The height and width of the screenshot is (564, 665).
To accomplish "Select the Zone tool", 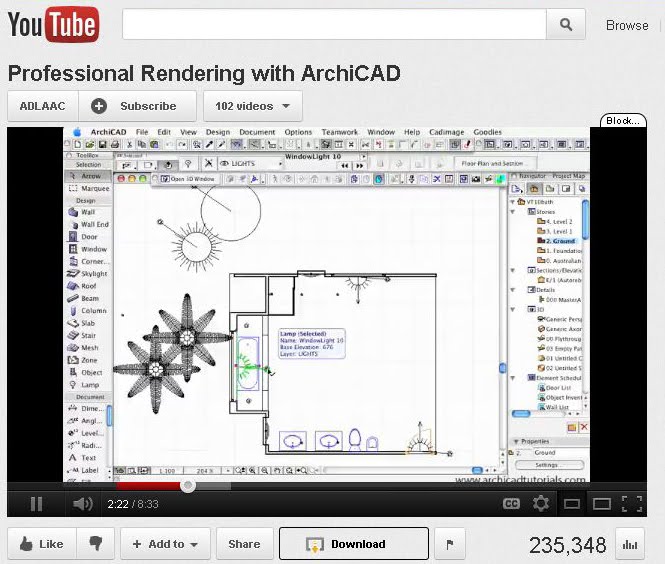I will click(x=83, y=360).
